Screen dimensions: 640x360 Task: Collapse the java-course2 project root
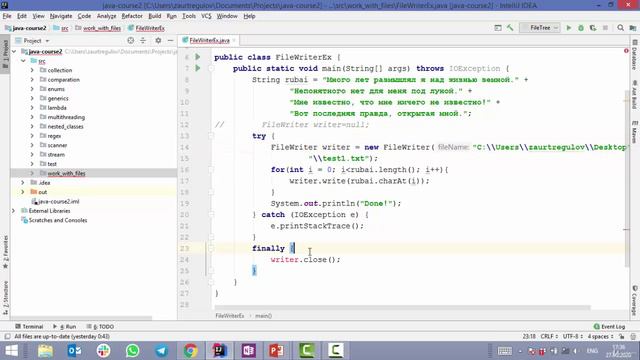[14, 51]
